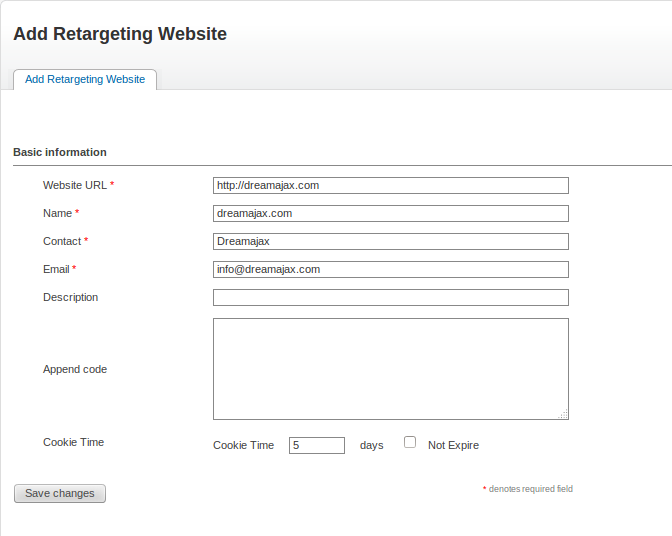The height and width of the screenshot is (536, 672).
Task: Focus the empty Description field
Action: [390, 297]
